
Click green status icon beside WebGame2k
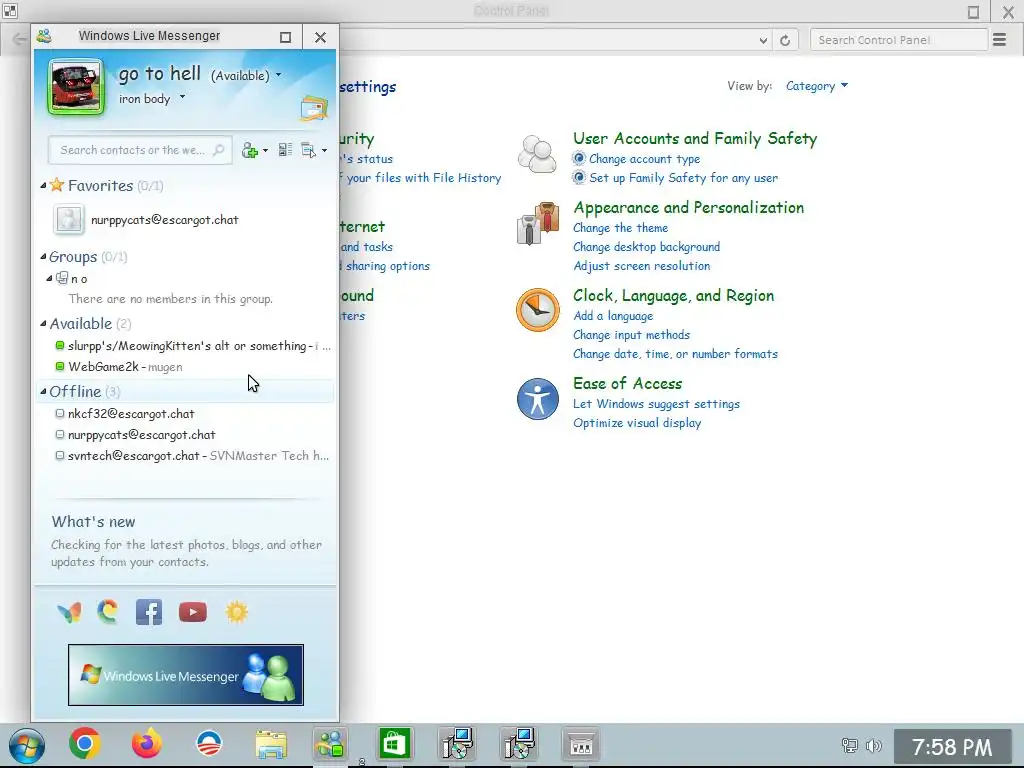pyautogui.click(x=59, y=366)
